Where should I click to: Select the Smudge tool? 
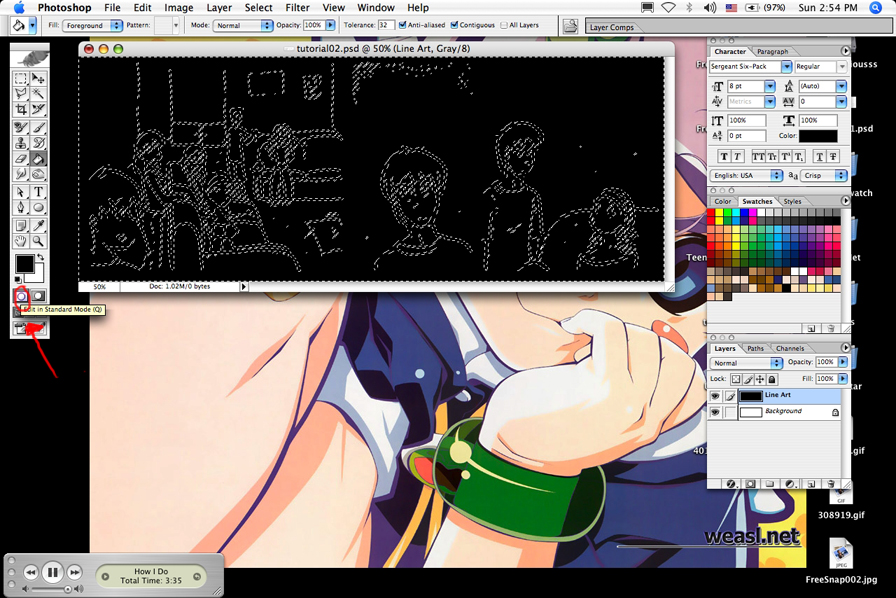[21, 174]
